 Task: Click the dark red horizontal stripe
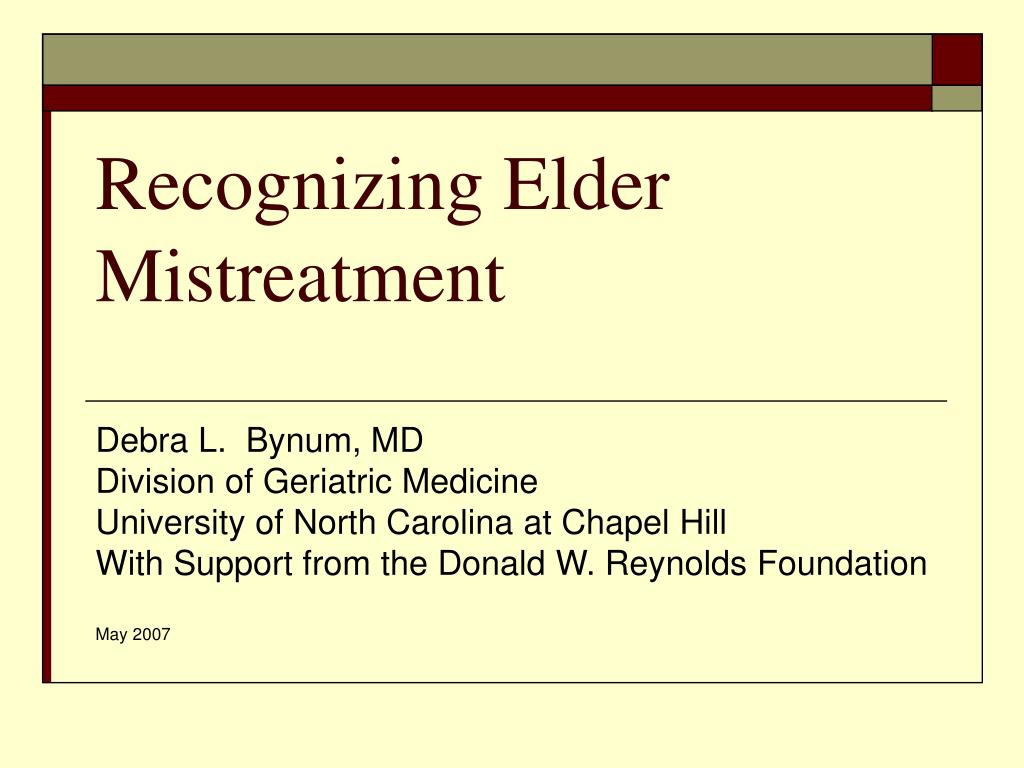[487, 98]
